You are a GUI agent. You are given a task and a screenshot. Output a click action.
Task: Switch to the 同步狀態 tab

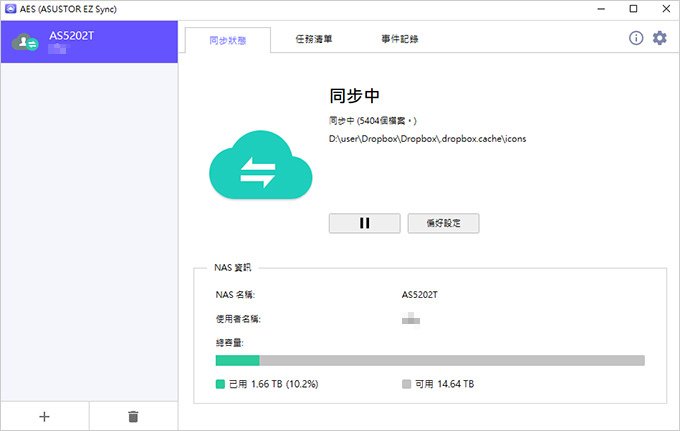point(228,40)
